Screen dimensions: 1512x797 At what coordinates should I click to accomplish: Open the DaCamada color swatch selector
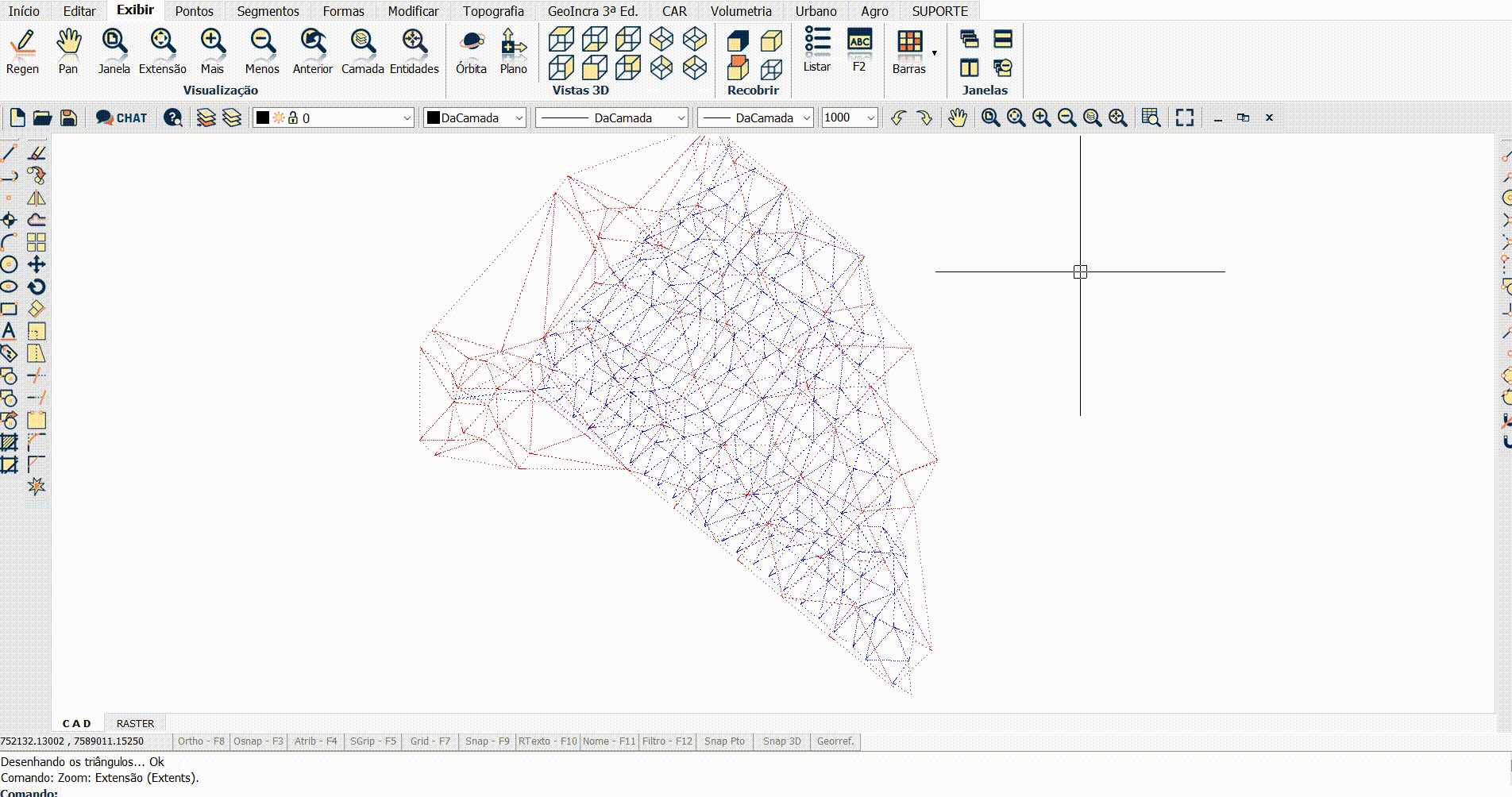pos(475,118)
